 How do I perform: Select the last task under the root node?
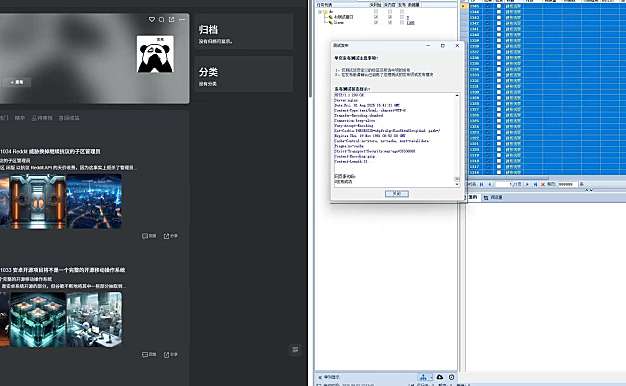[339, 23]
